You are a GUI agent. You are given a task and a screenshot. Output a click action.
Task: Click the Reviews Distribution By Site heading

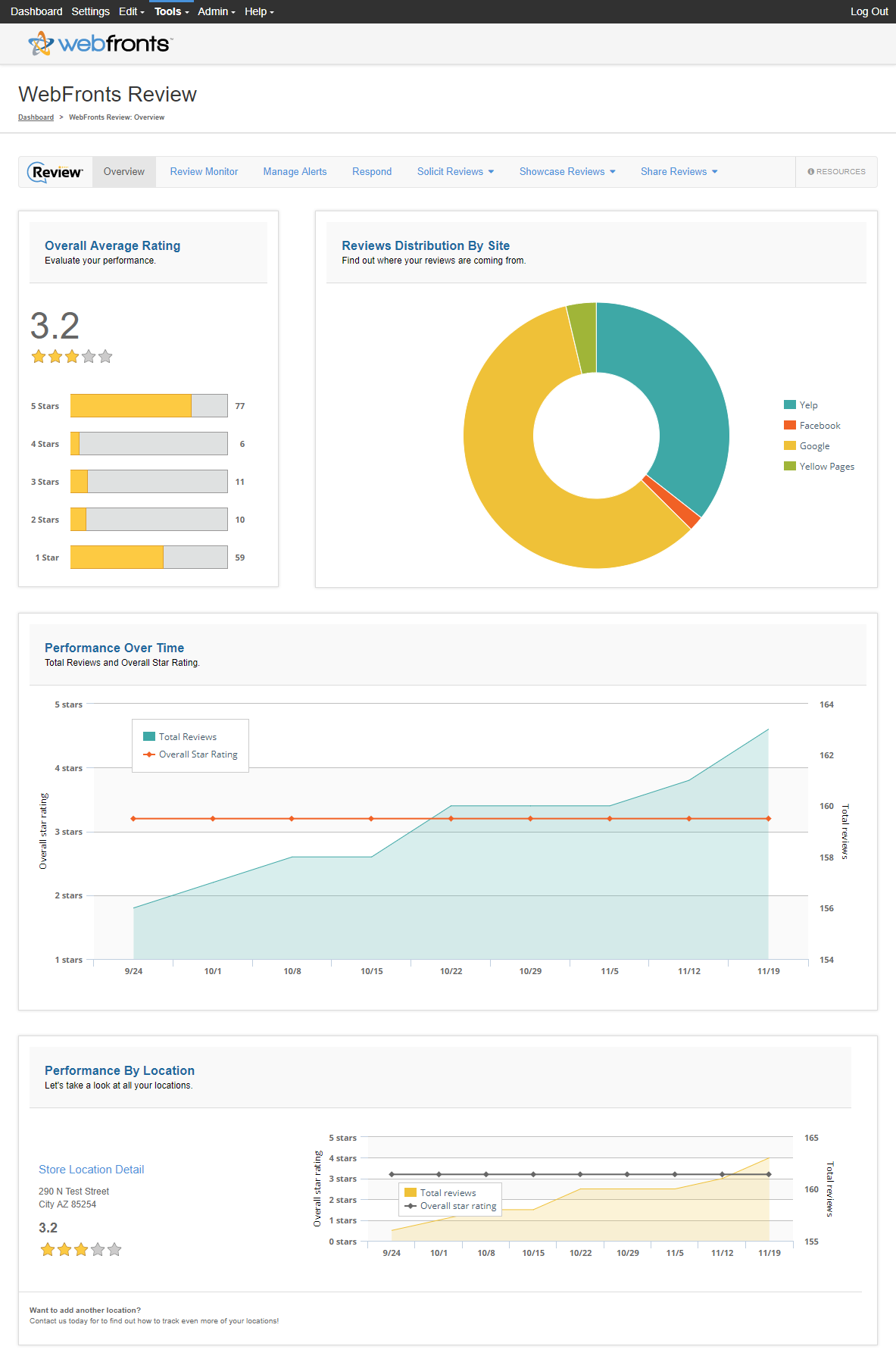point(426,245)
